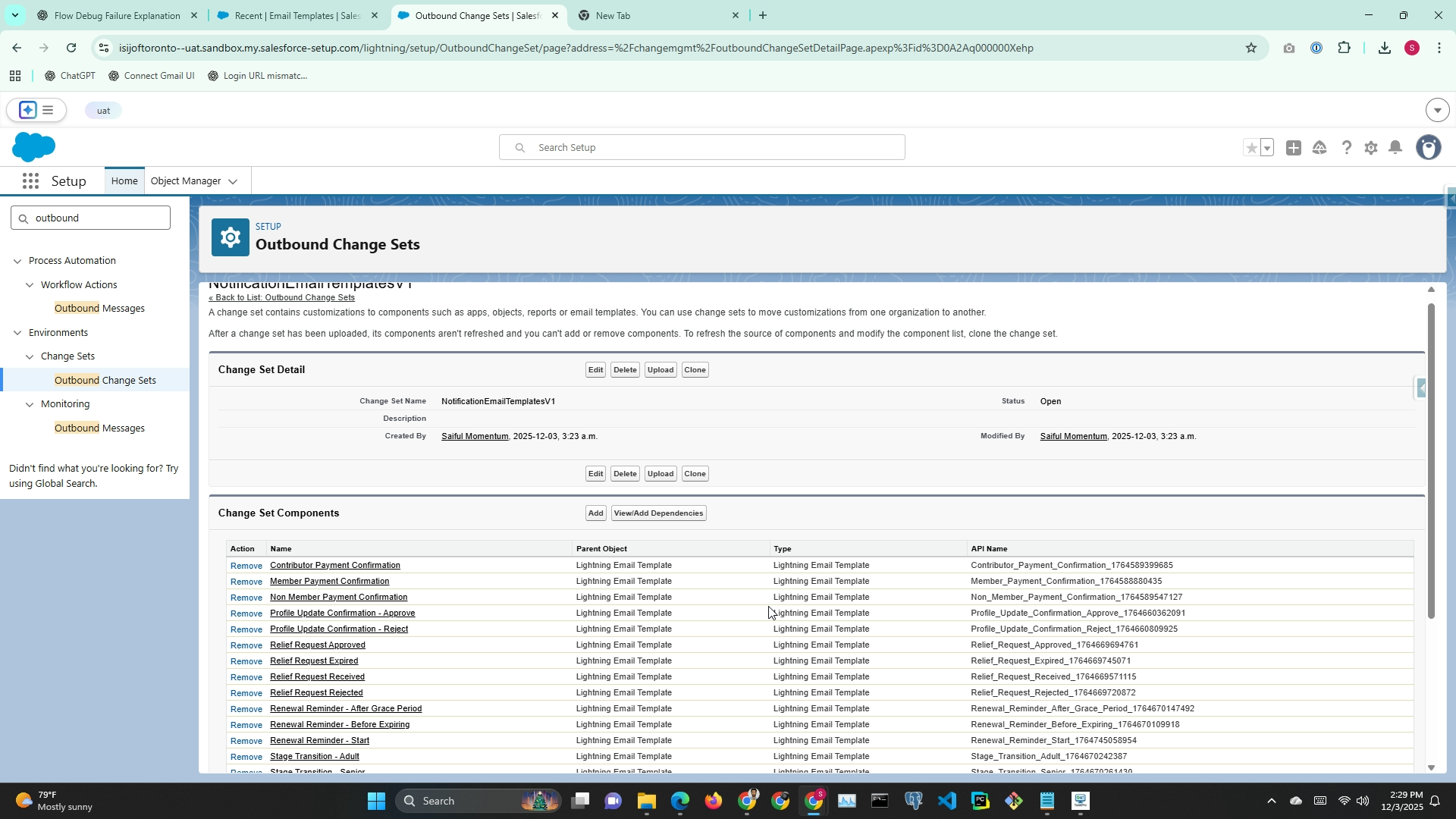Open the App Launcher grid icon
Image resolution: width=1456 pixels, height=819 pixels.
[x=30, y=181]
